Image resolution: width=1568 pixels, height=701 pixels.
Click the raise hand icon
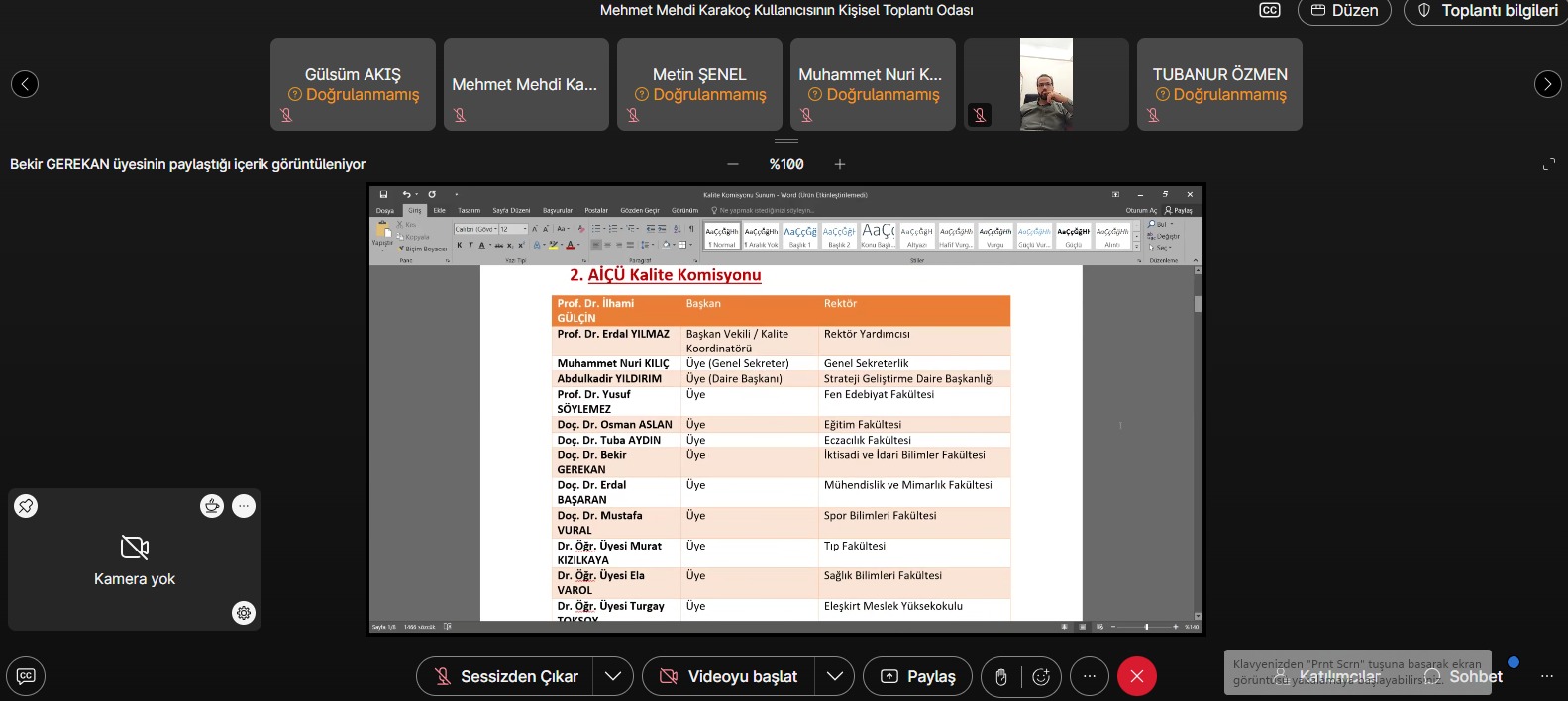pyautogui.click(x=1001, y=676)
